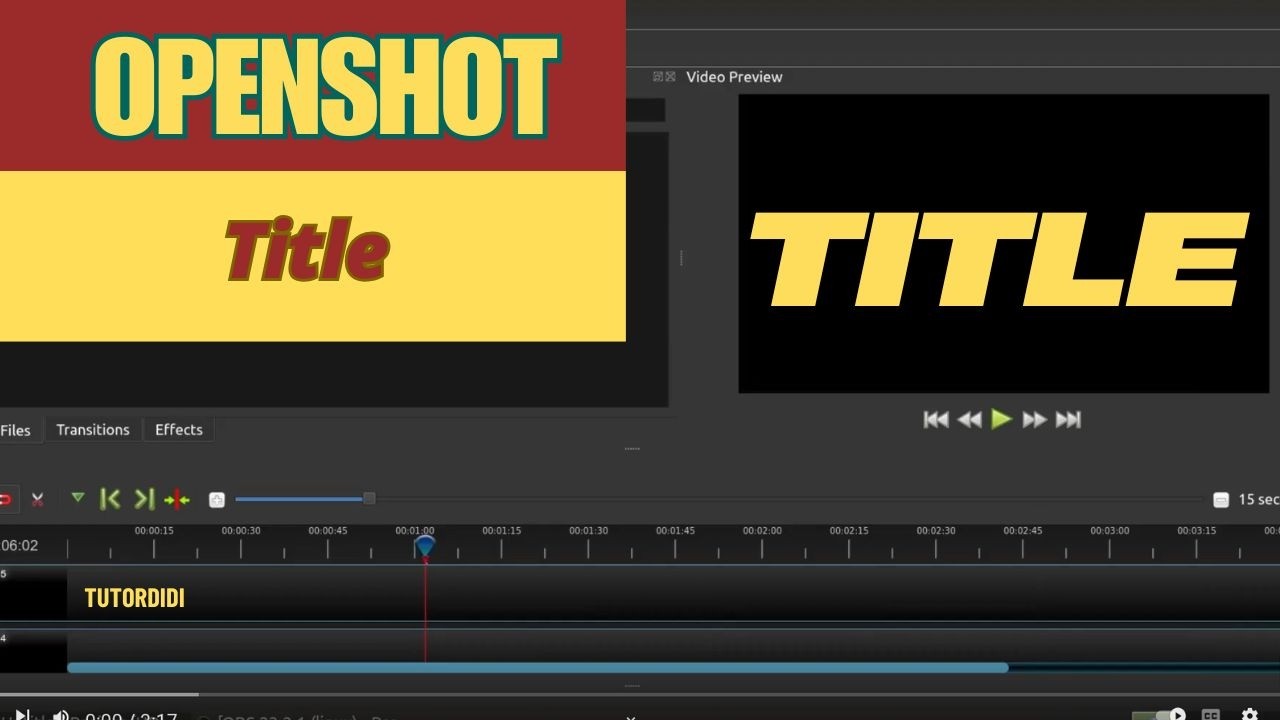Viewport: 1280px width, 720px height.
Task: Open the player settings gear
Action: pyautogui.click(x=1249, y=715)
